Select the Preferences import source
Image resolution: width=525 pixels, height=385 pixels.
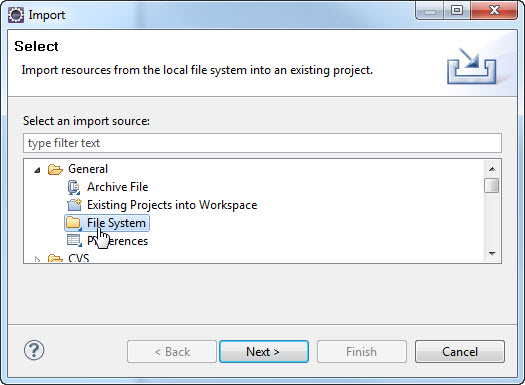click(x=117, y=241)
